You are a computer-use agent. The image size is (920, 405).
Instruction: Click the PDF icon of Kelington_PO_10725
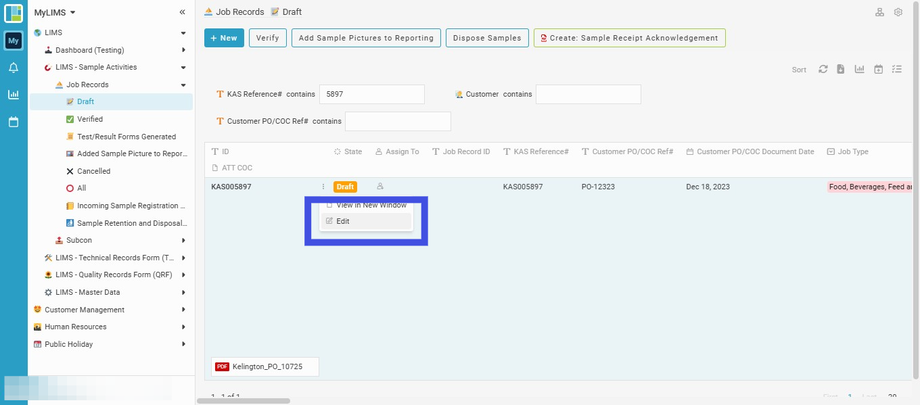[x=222, y=366]
